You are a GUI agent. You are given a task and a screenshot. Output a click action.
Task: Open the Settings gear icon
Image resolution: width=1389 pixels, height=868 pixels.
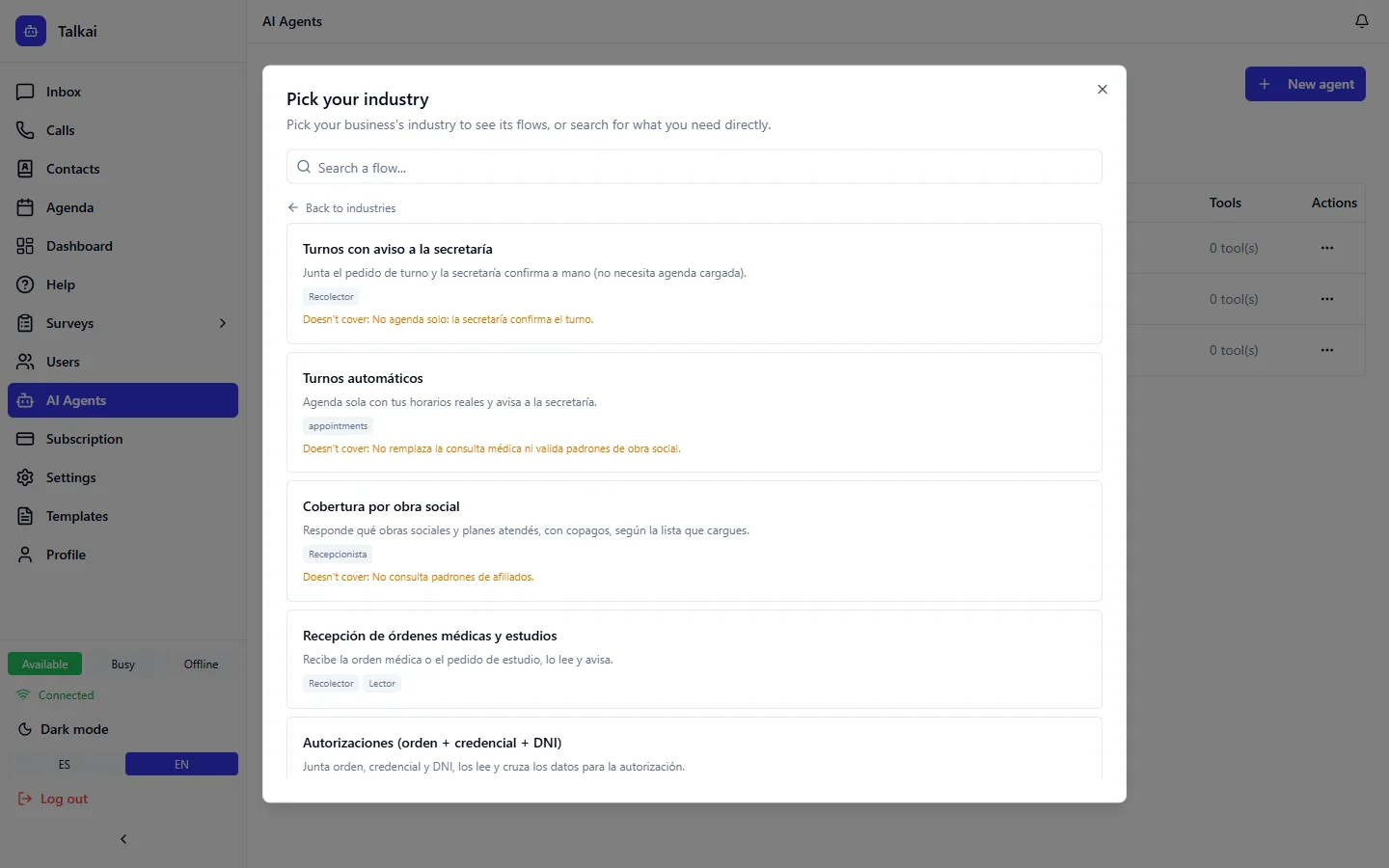click(x=26, y=477)
